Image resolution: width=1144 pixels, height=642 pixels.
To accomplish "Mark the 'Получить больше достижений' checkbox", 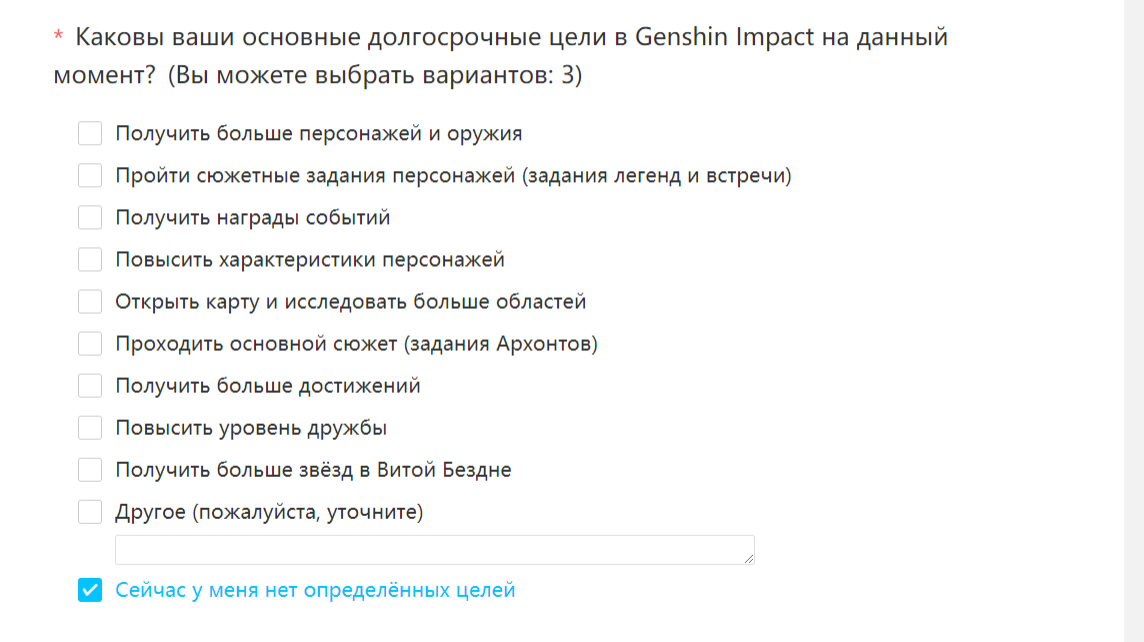I will click(x=90, y=386).
